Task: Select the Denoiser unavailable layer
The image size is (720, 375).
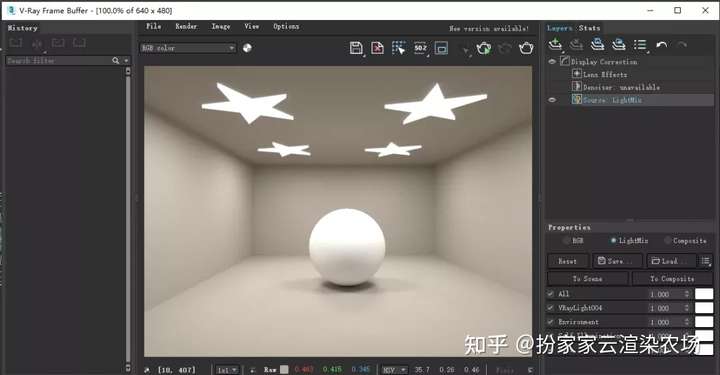Action: click(621, 87)
